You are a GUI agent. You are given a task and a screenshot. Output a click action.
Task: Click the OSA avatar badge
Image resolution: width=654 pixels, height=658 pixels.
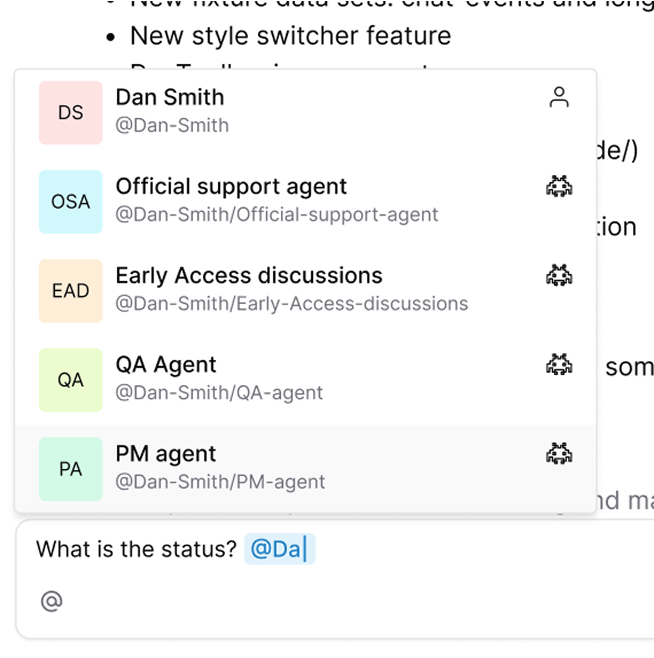tap(71, 202)
